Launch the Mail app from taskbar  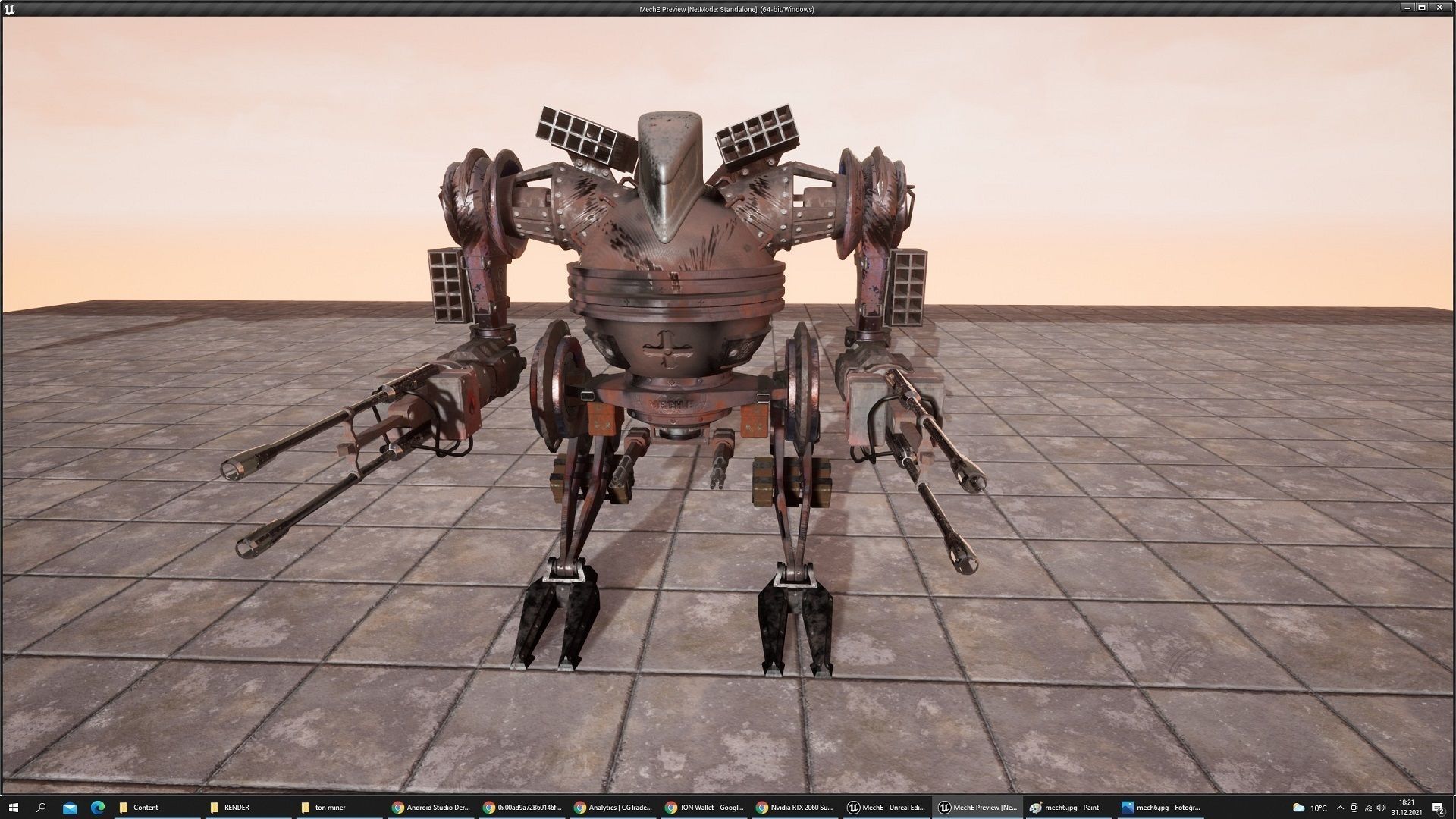tap(70, 808)
